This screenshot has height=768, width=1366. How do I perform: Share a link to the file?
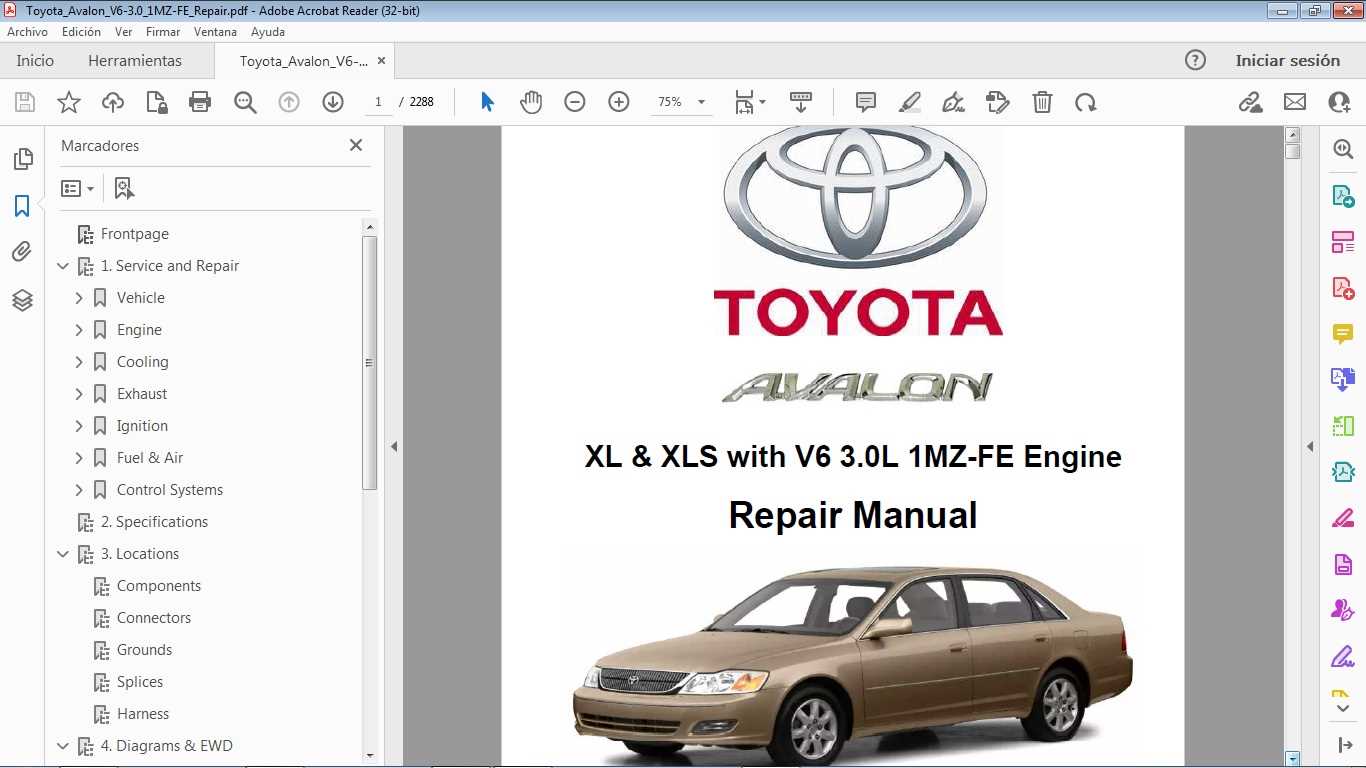pos(1250,102)
